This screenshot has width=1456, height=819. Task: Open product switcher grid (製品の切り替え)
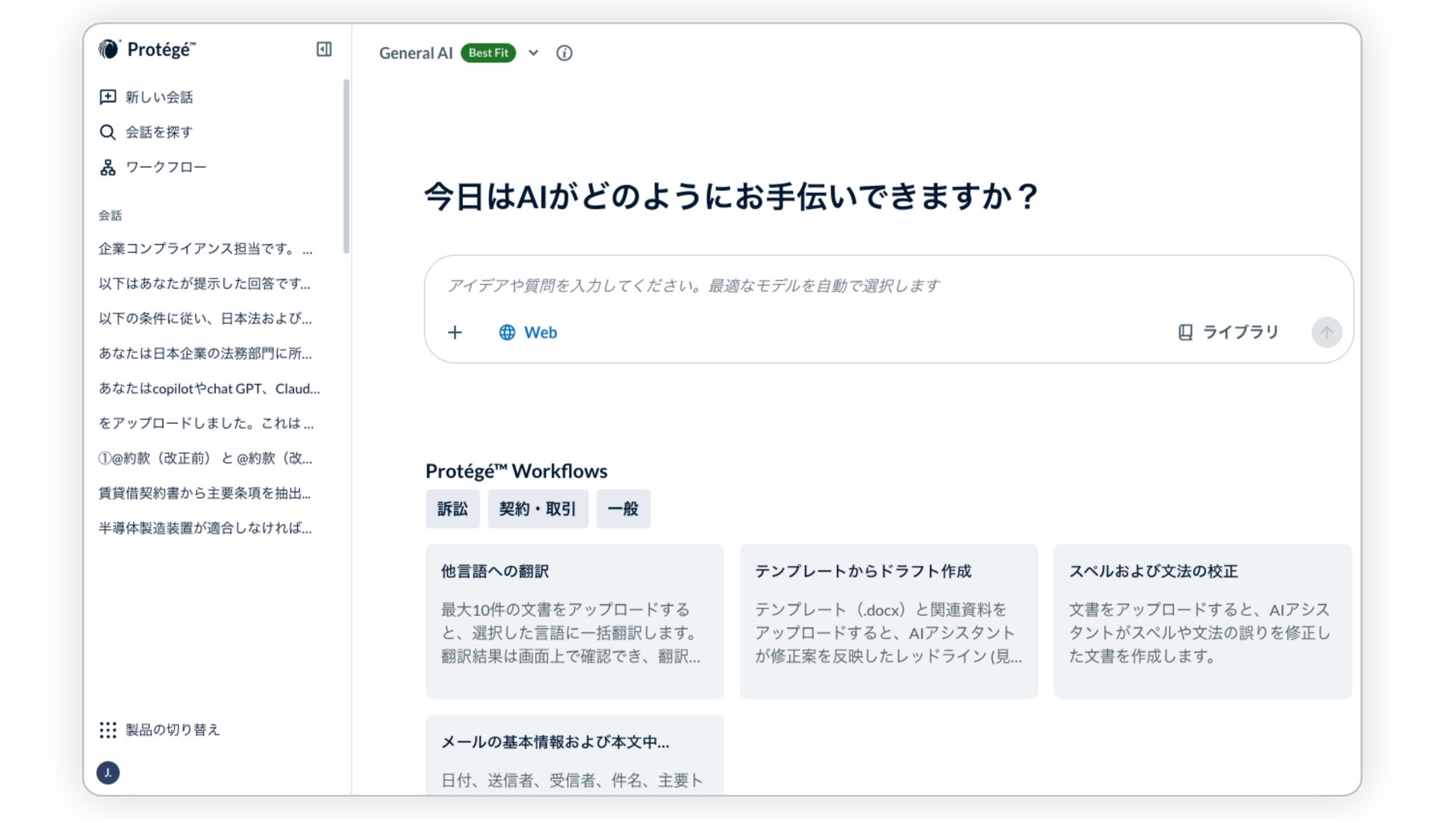click(x=160, y=729)
